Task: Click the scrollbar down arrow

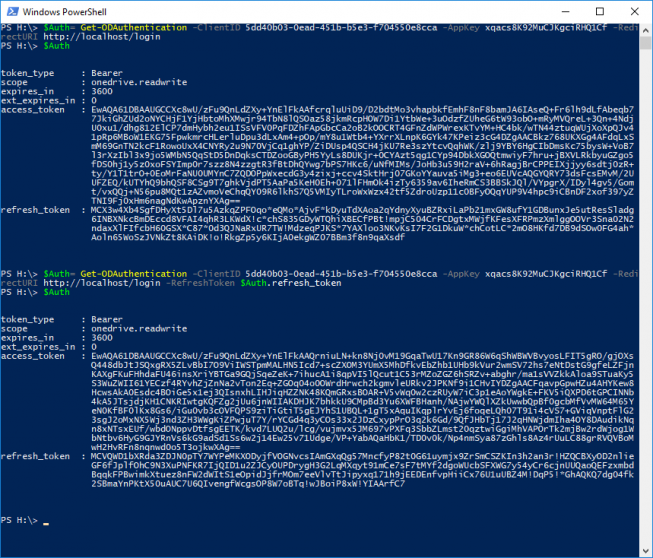Action: point(645,551)
